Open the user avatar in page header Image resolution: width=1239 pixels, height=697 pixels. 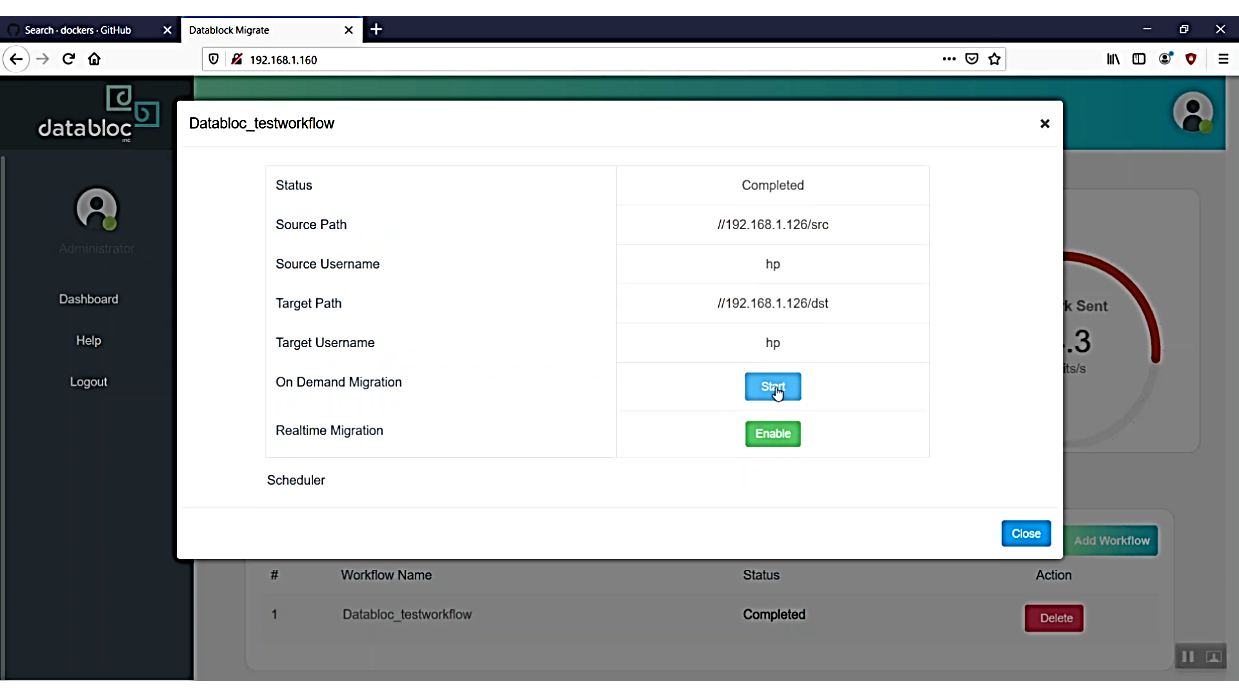coord(1192,112)
